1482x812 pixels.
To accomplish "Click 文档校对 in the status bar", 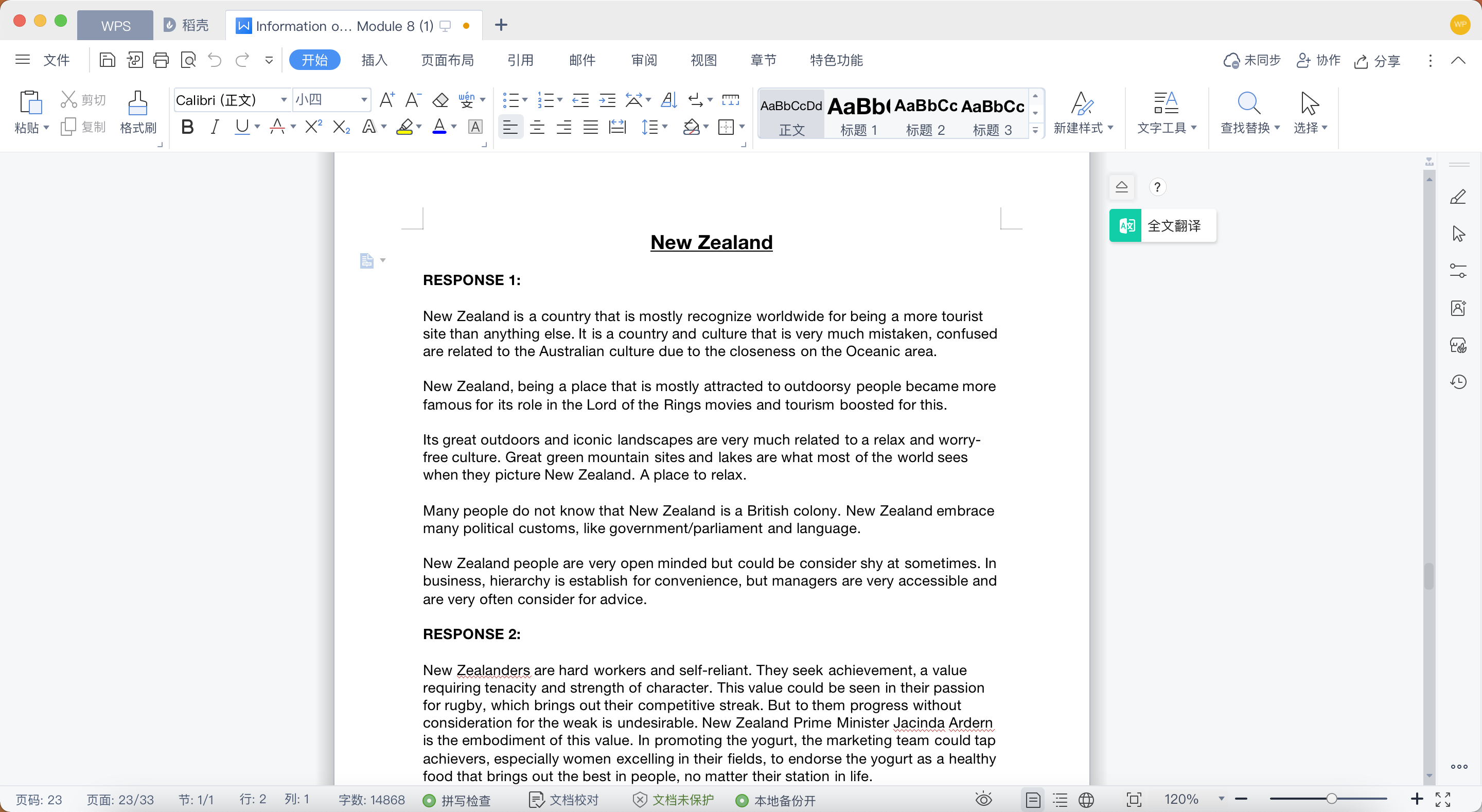I will pos(564,800).
